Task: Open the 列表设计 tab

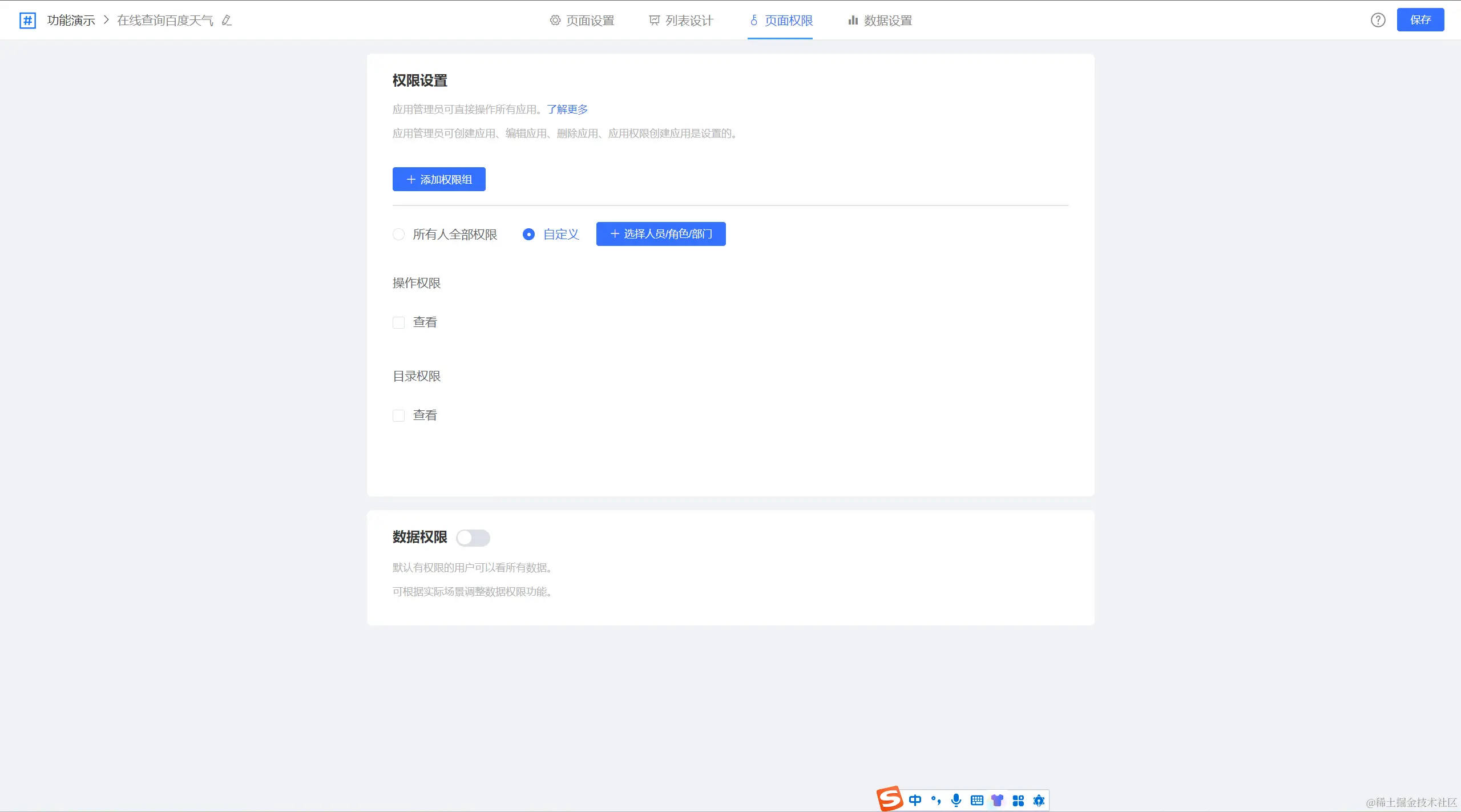Action: coord(681,21)
